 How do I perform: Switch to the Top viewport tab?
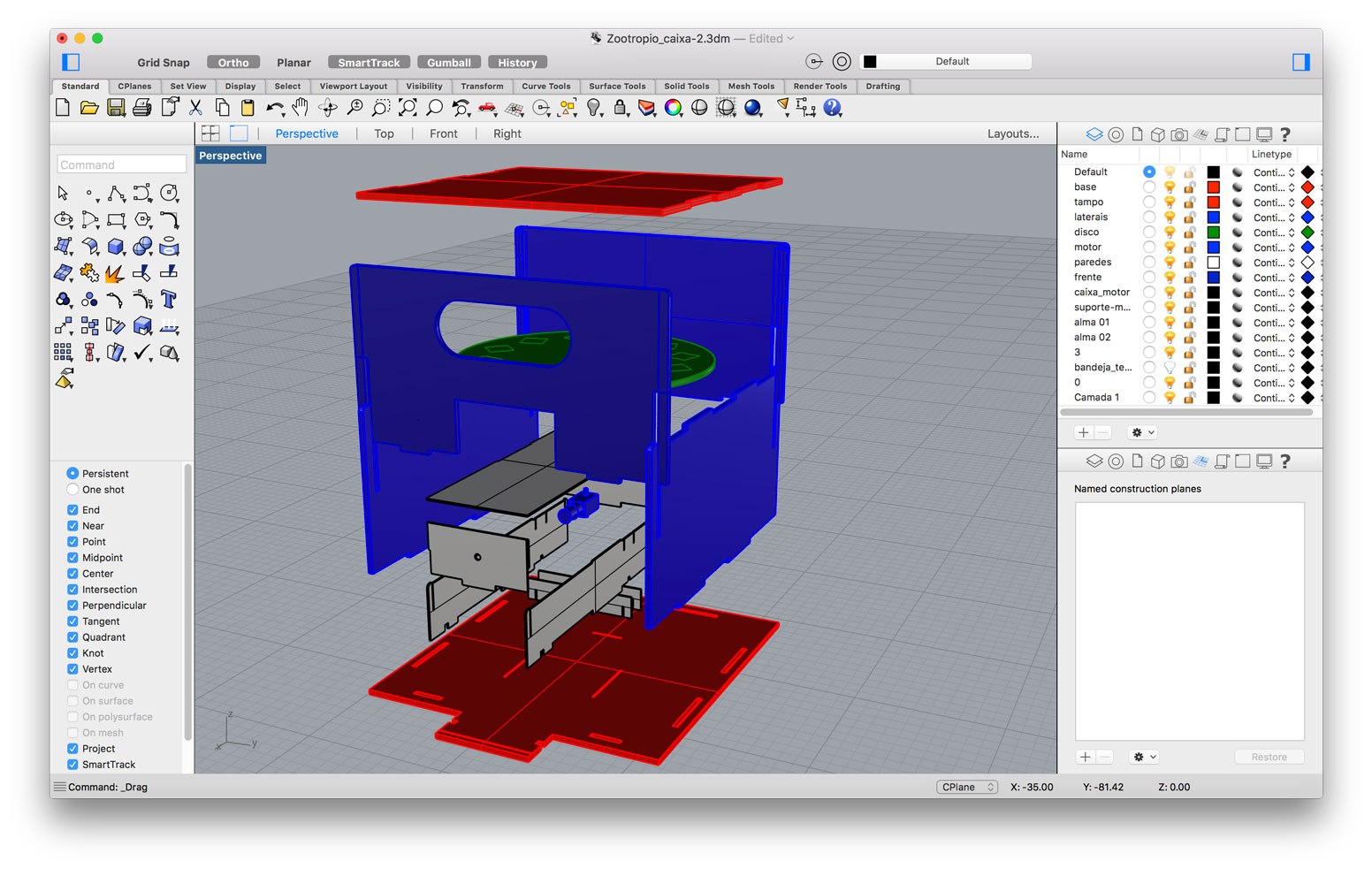[384, 133]
